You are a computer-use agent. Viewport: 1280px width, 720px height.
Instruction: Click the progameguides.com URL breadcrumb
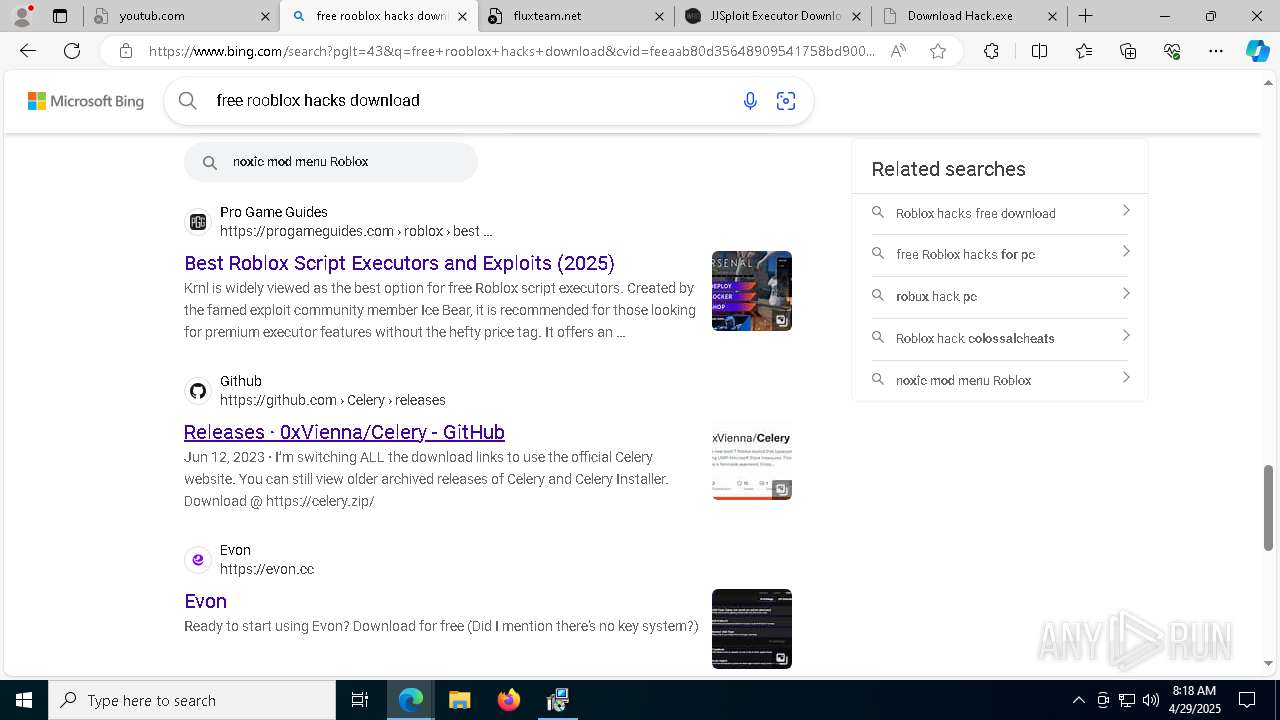click(x=356, y=231)
